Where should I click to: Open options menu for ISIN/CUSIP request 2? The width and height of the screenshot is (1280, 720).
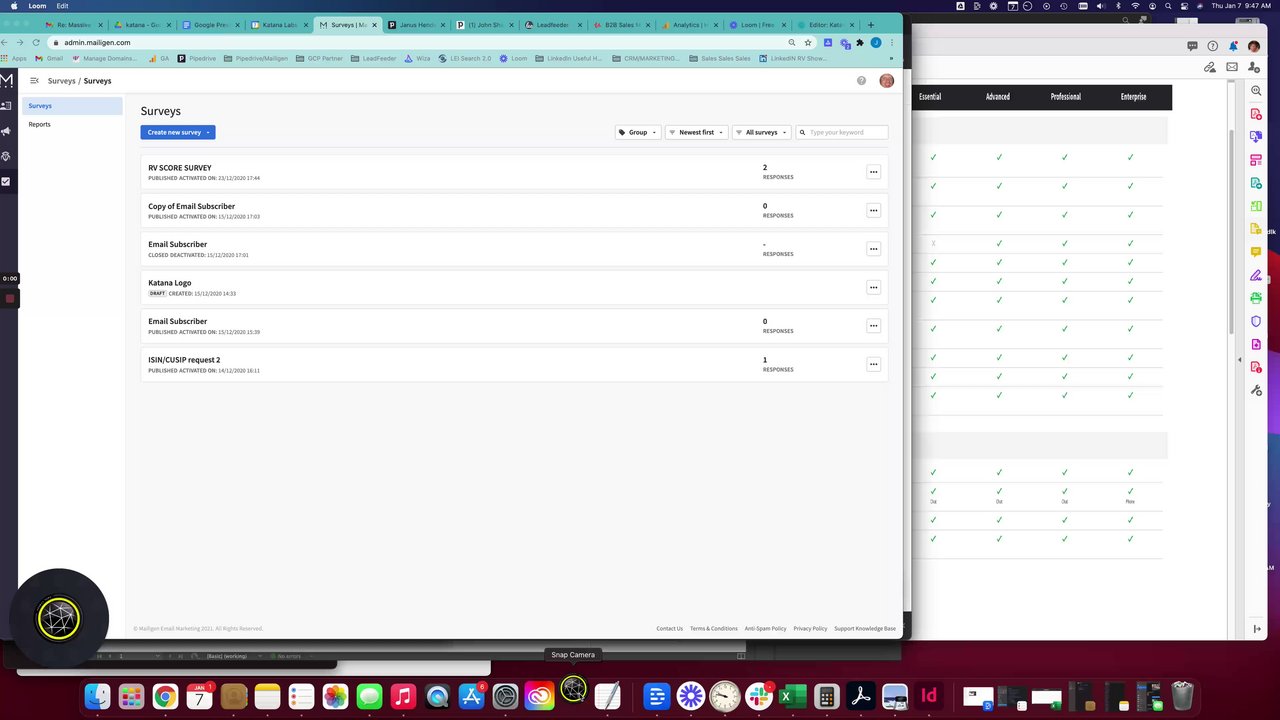873,364
